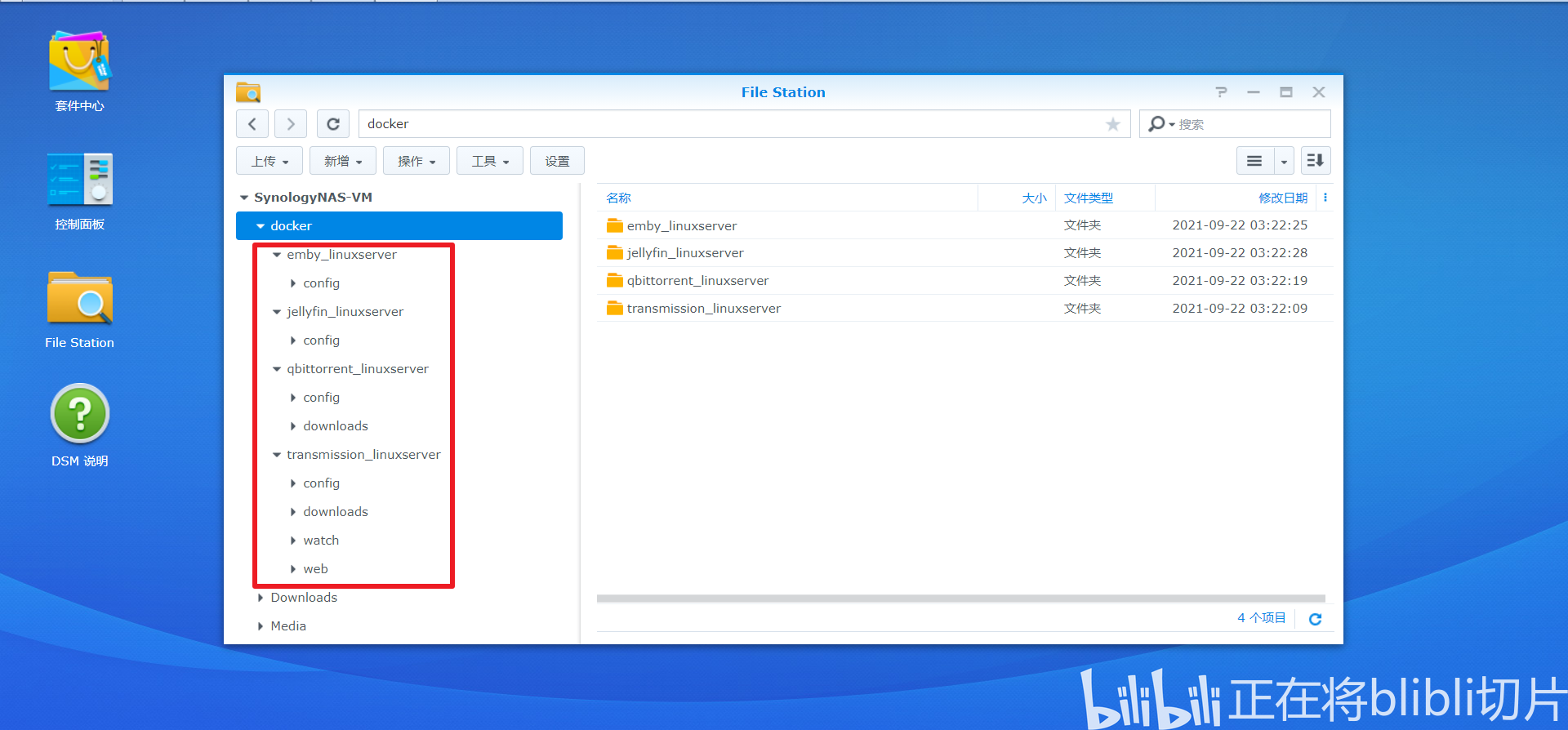Expand the Downloads shared folder arrow
This screenshot has width=1568, height=730.
click(261, 598)
